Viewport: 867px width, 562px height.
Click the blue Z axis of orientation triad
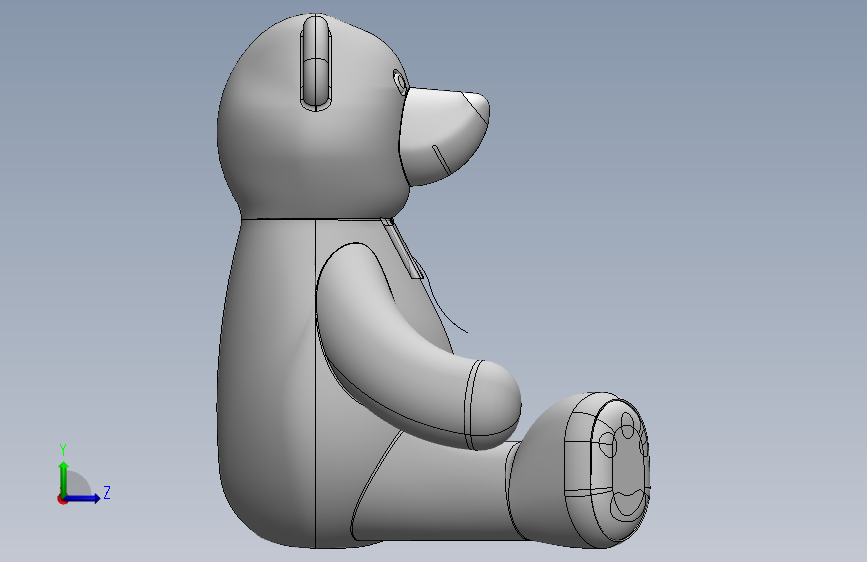pos(83,498)
